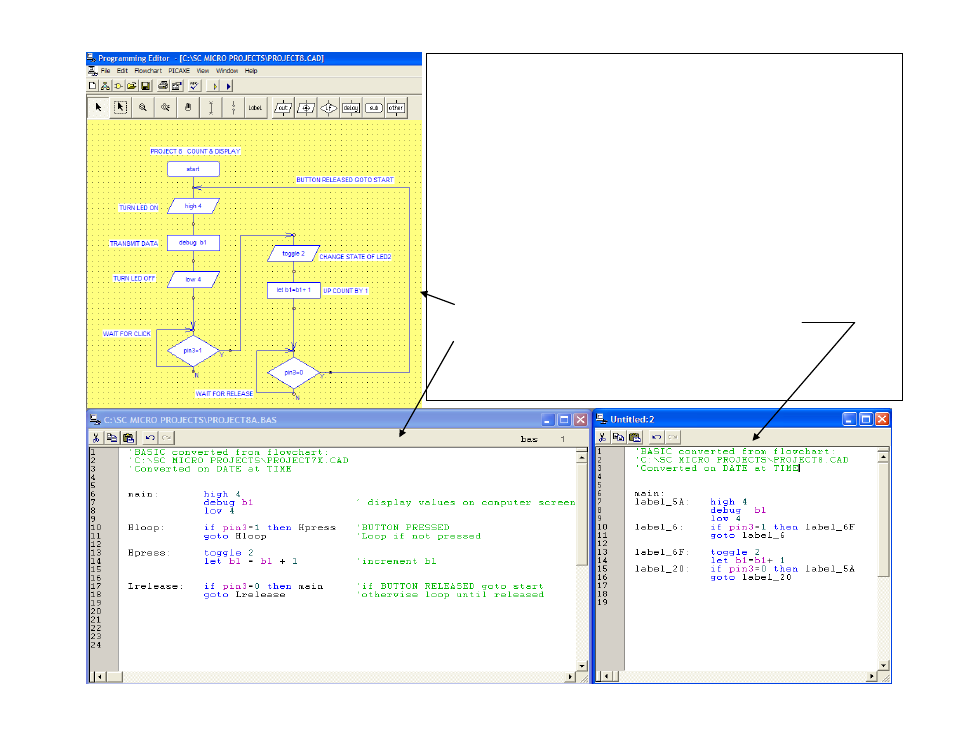The width and height of the screenshot is (954, 737).
Task: Click scroll-up arrow in Untitled:2 window
Action: pyautogui.click(x=883, y=456)
